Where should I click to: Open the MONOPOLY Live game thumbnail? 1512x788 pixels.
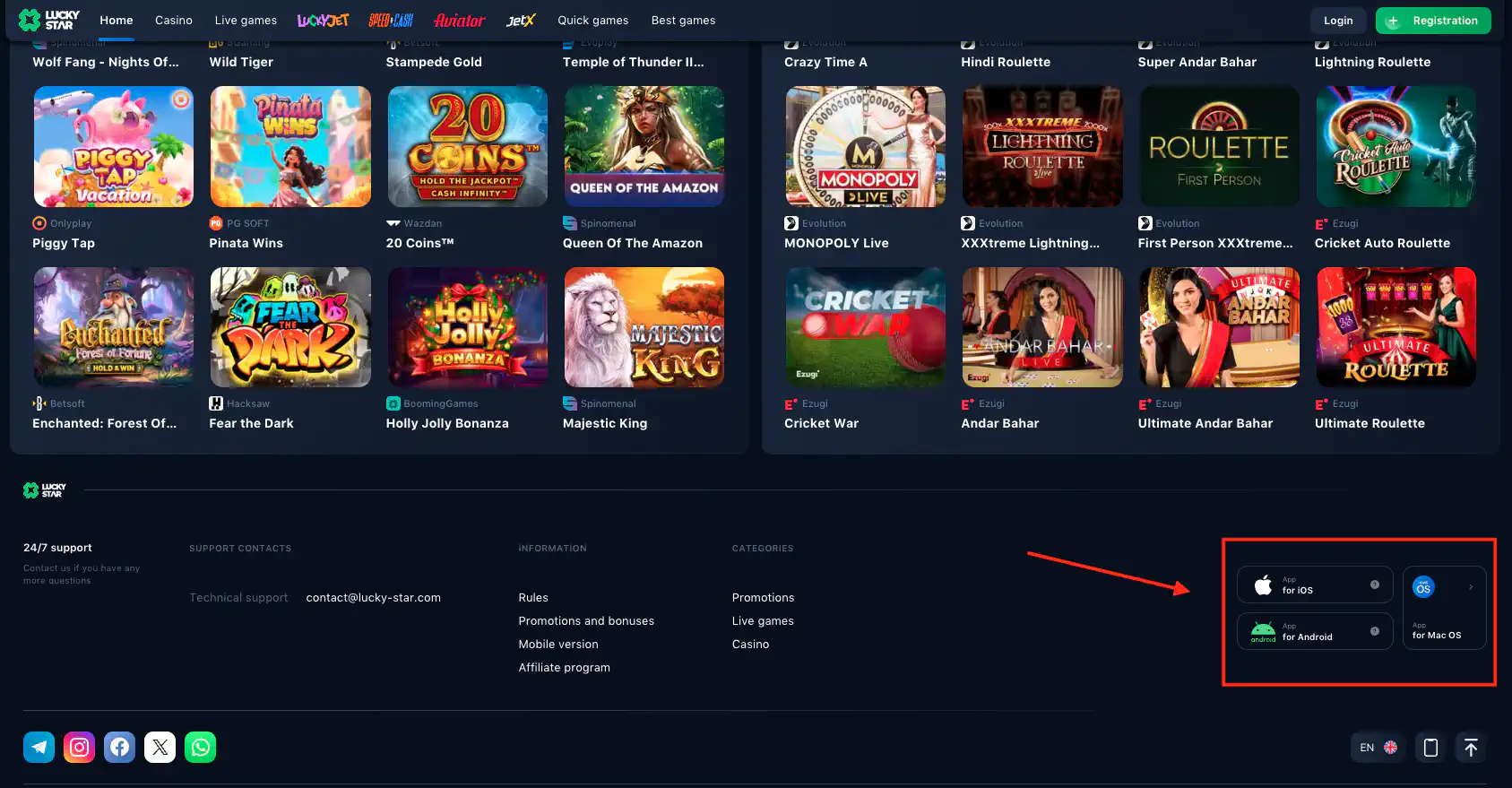[865, 147]
